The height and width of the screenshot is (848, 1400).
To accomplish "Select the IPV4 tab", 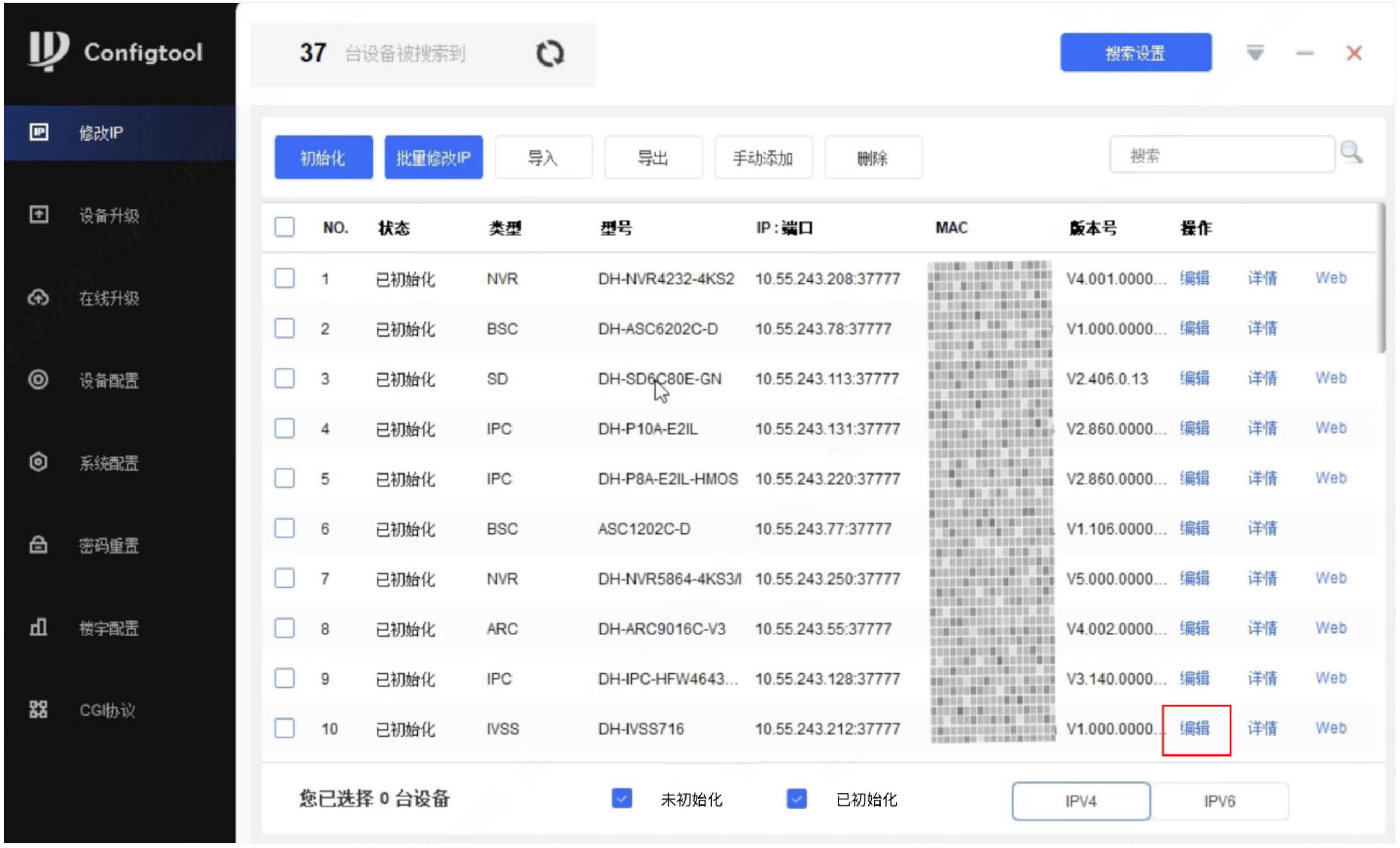I will [x=1081, y=801].
